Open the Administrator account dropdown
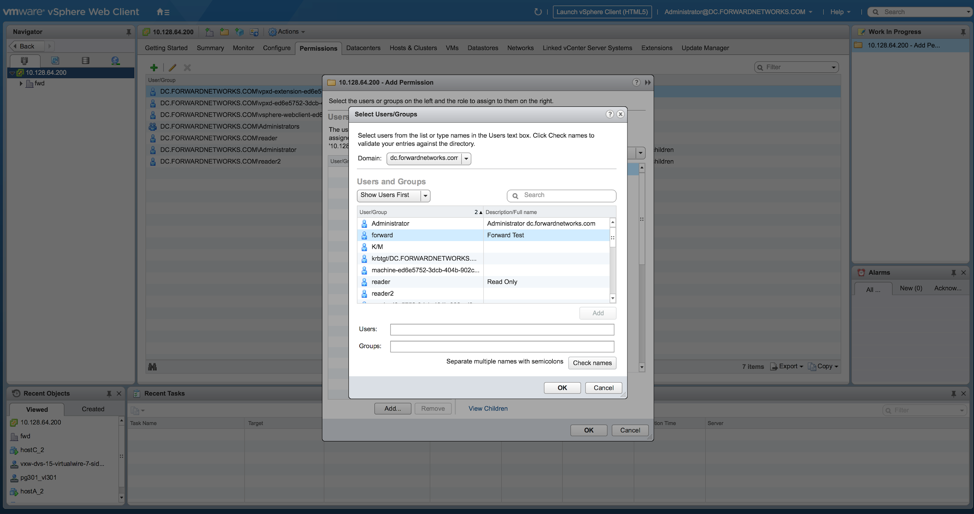Viewport: 974px width, 514px height. [738, 12]
